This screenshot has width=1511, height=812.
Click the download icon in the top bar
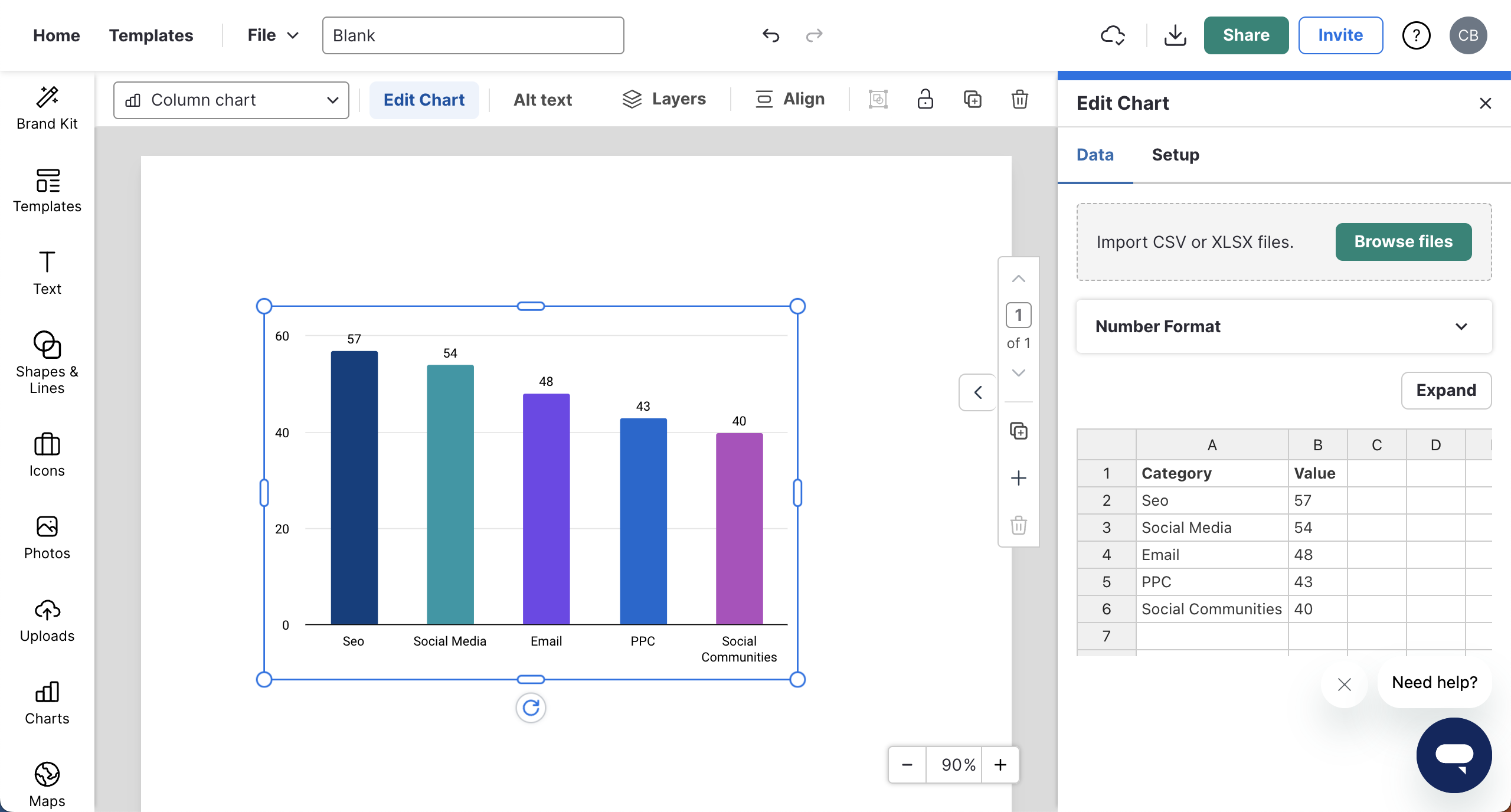(x=1175, y=35)
